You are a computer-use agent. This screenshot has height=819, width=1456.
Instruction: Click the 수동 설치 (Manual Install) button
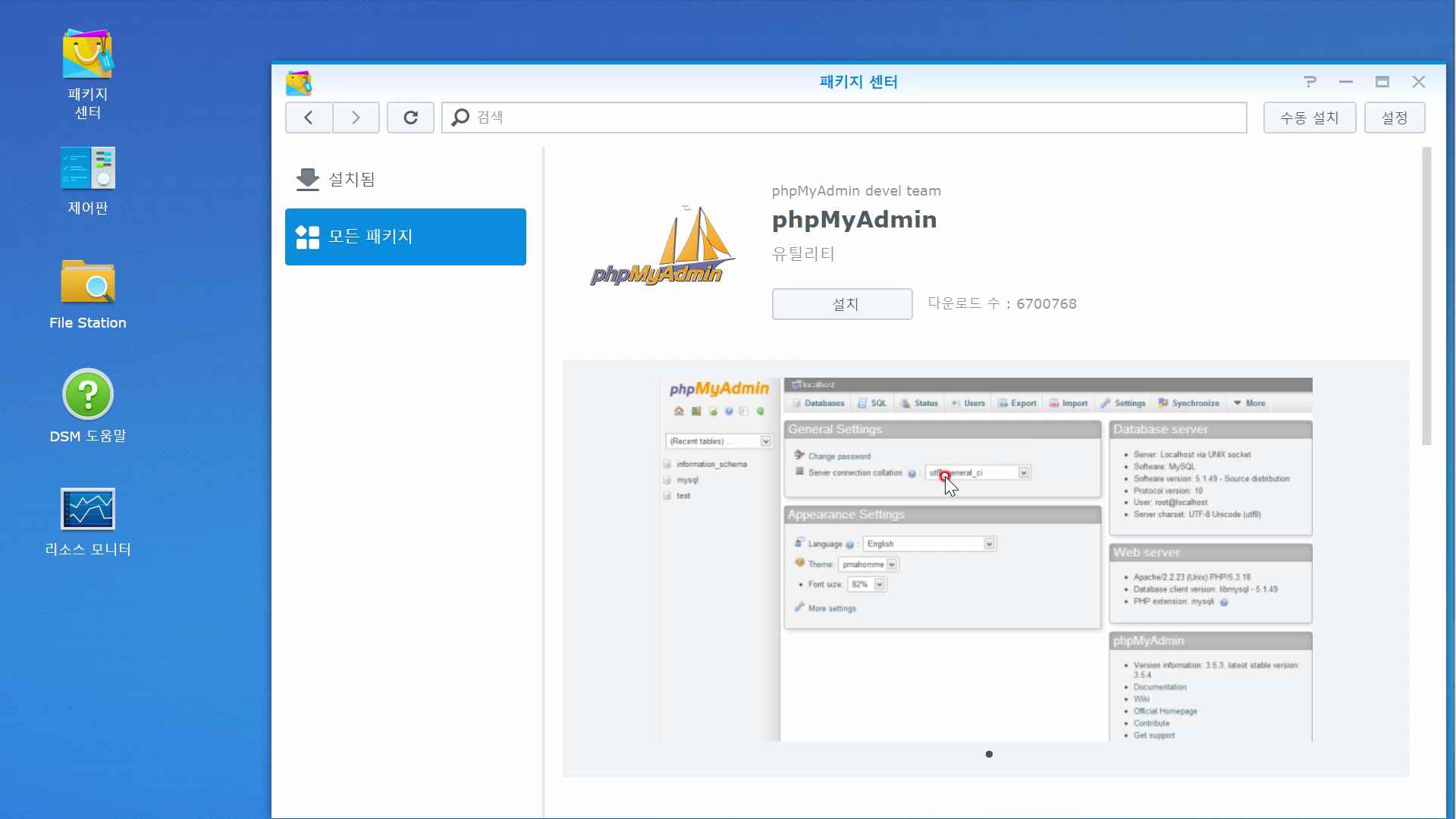click(1309, 118)
